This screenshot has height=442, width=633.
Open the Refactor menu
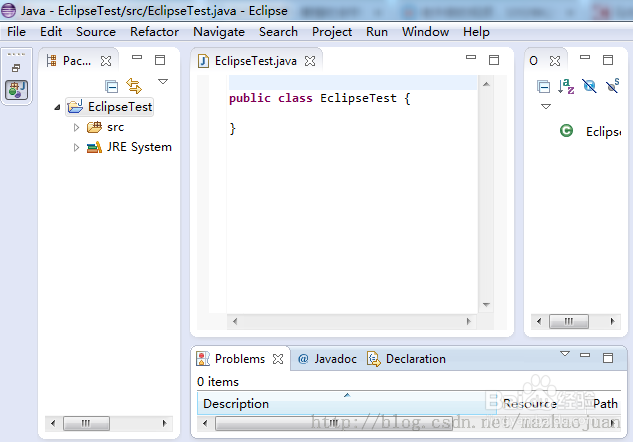pyautogui.click(x=154, y=31)
